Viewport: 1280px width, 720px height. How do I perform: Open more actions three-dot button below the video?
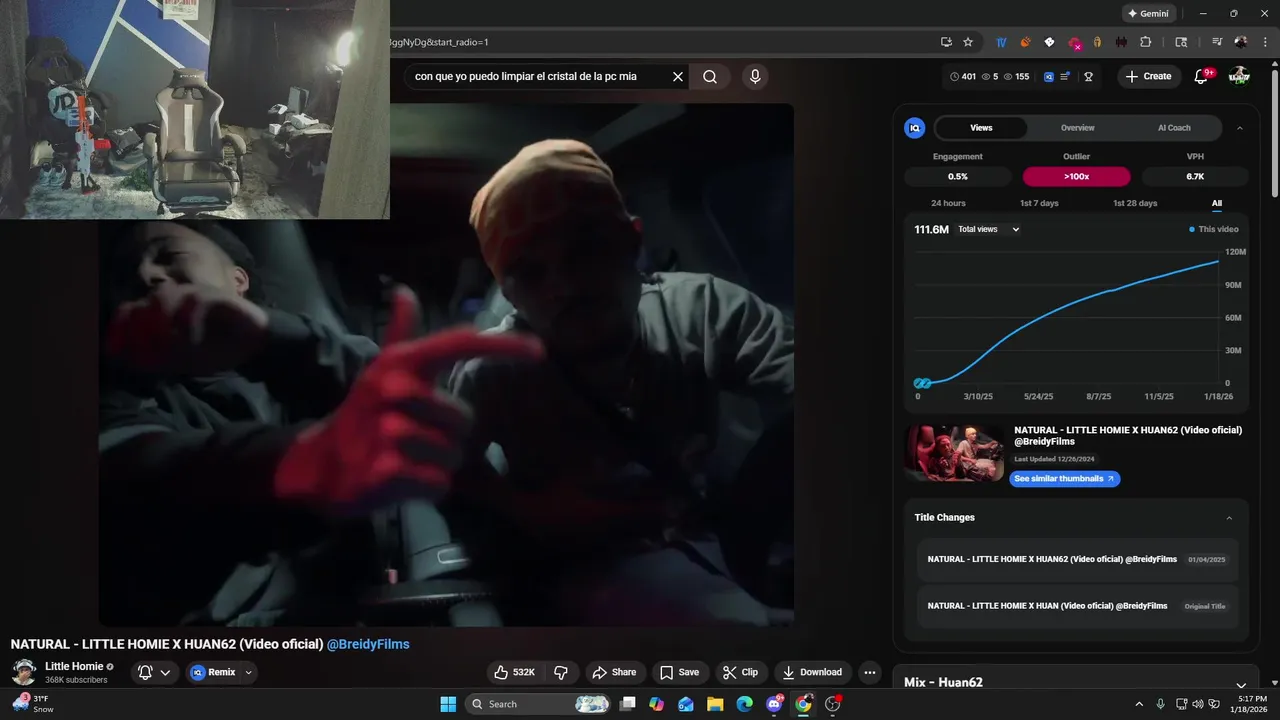[x=870, y=672]
